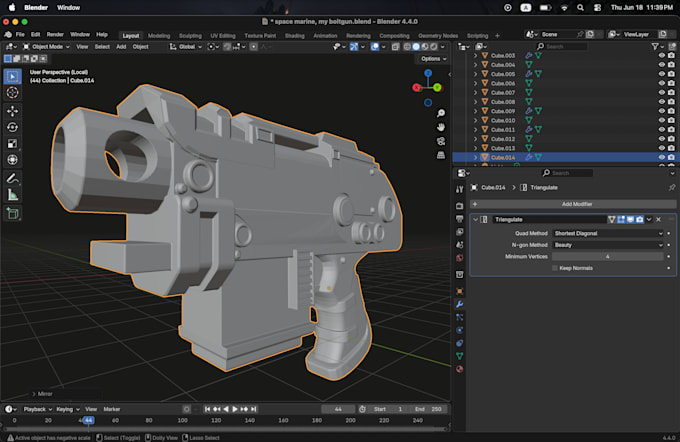Open the World properties tab
The height and width of the screenshot is (442, 680).
click(460, 258)
